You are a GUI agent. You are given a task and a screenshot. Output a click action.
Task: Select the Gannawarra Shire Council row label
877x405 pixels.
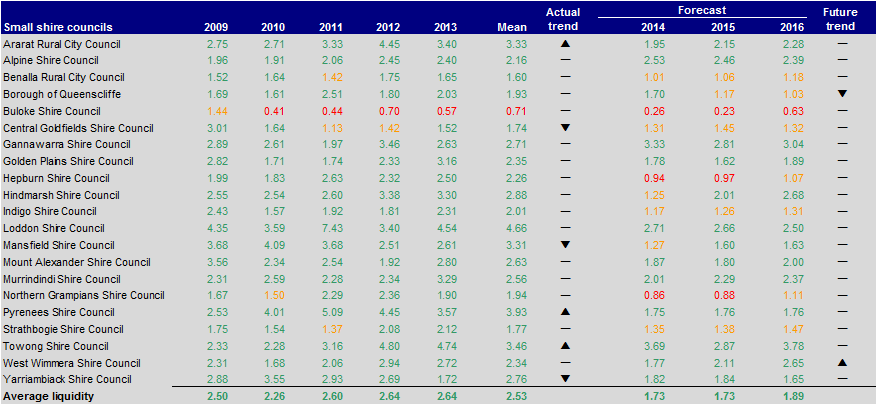(x=67, y=144)
